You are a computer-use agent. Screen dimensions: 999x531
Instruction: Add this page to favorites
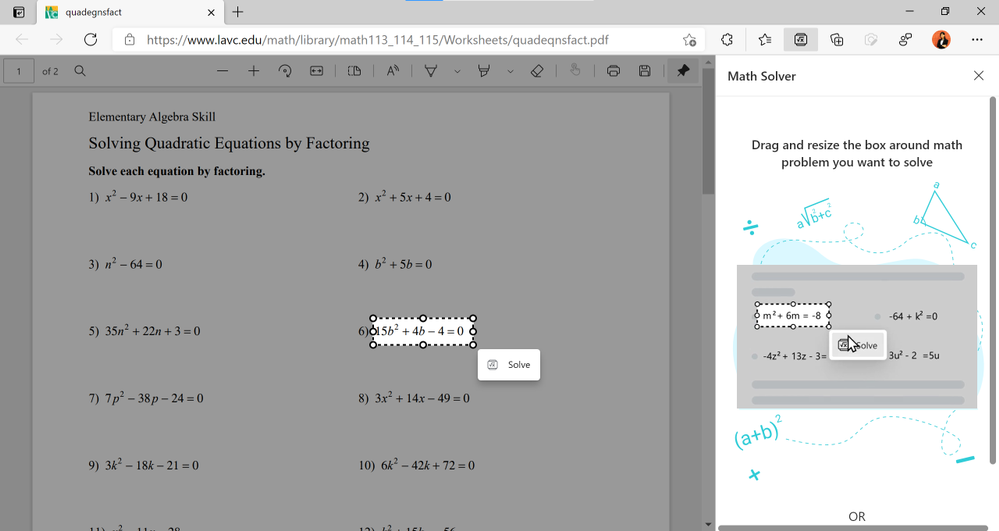689,40
